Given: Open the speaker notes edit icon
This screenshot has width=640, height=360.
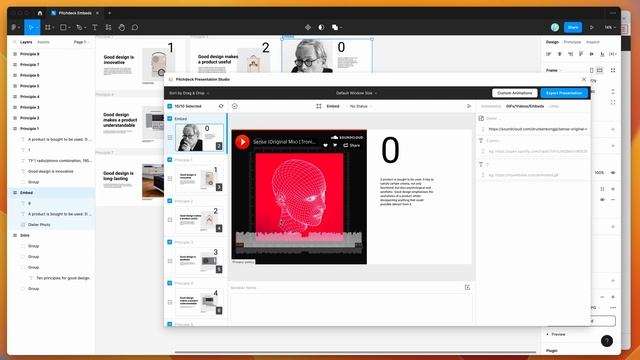Looking at the screenshot, I should pos(467,287).
